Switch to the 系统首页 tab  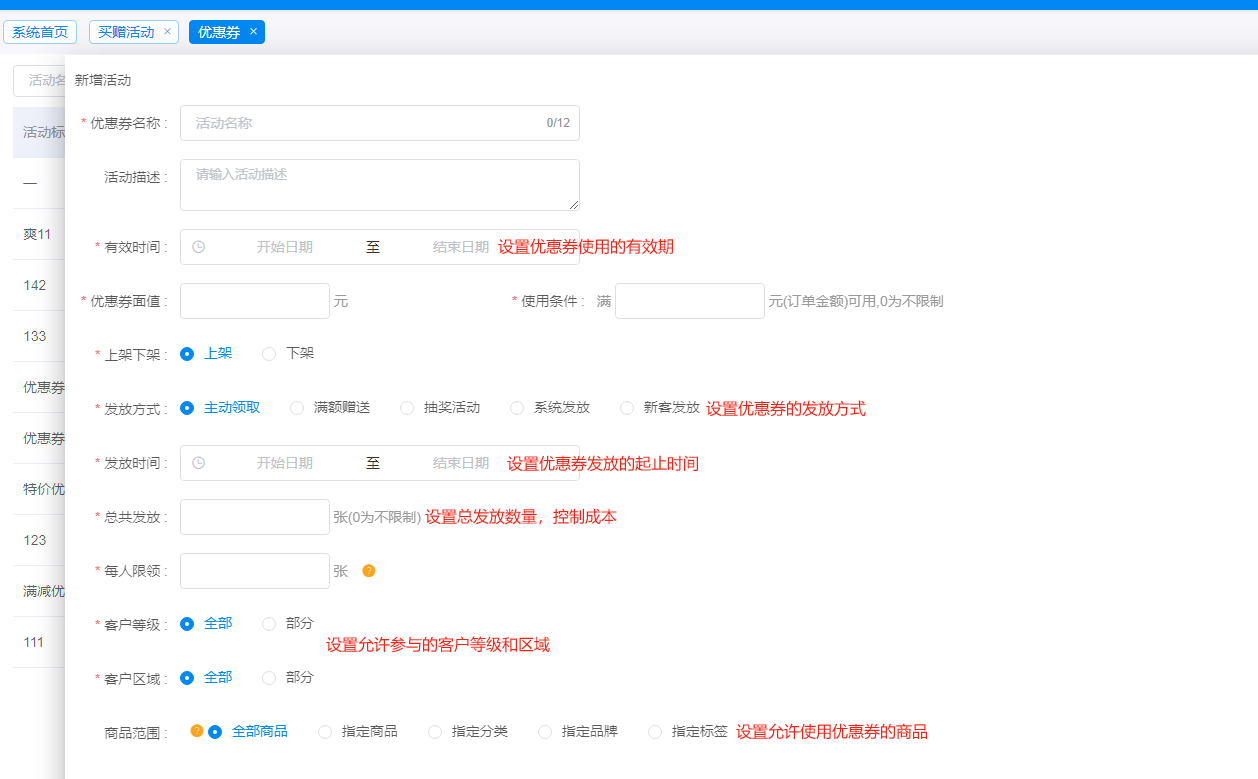[x=40, y=32]
